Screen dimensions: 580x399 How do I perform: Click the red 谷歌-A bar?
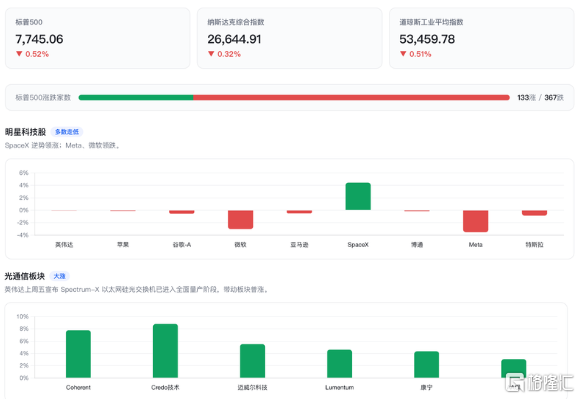182,212
